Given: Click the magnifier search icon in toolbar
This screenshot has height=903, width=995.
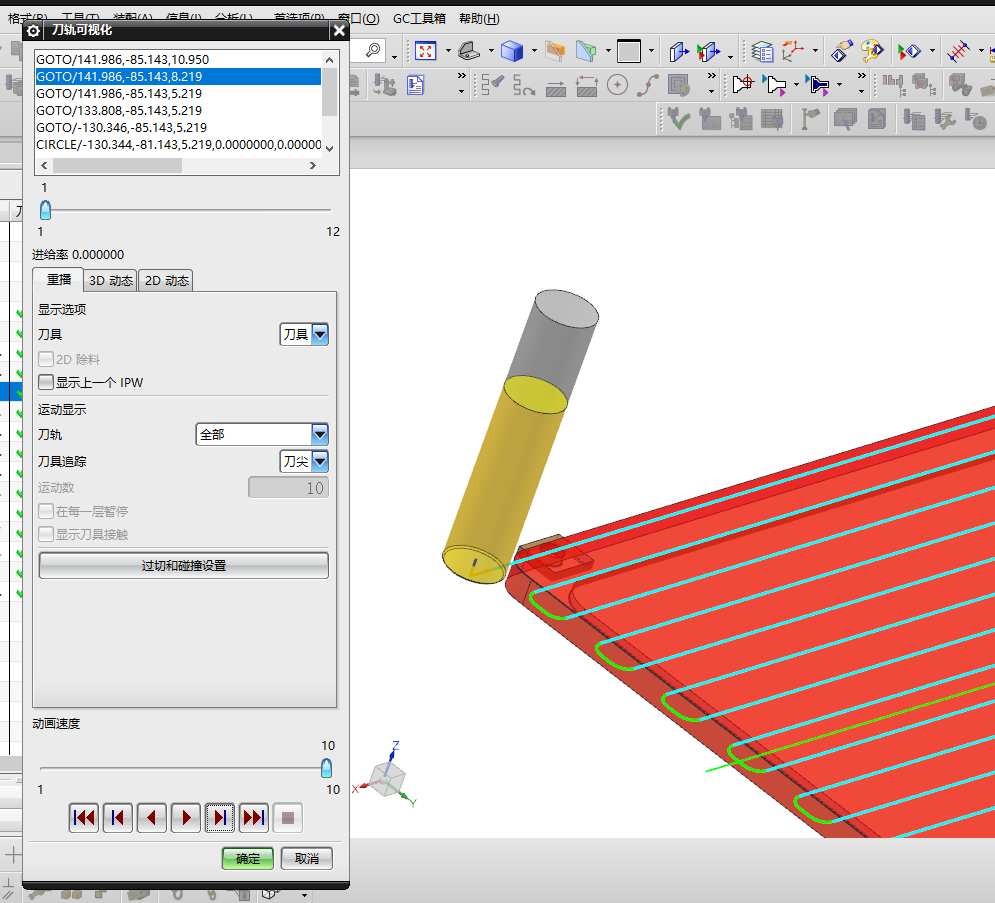Looking at the screenshot, I should pos(373,50).
